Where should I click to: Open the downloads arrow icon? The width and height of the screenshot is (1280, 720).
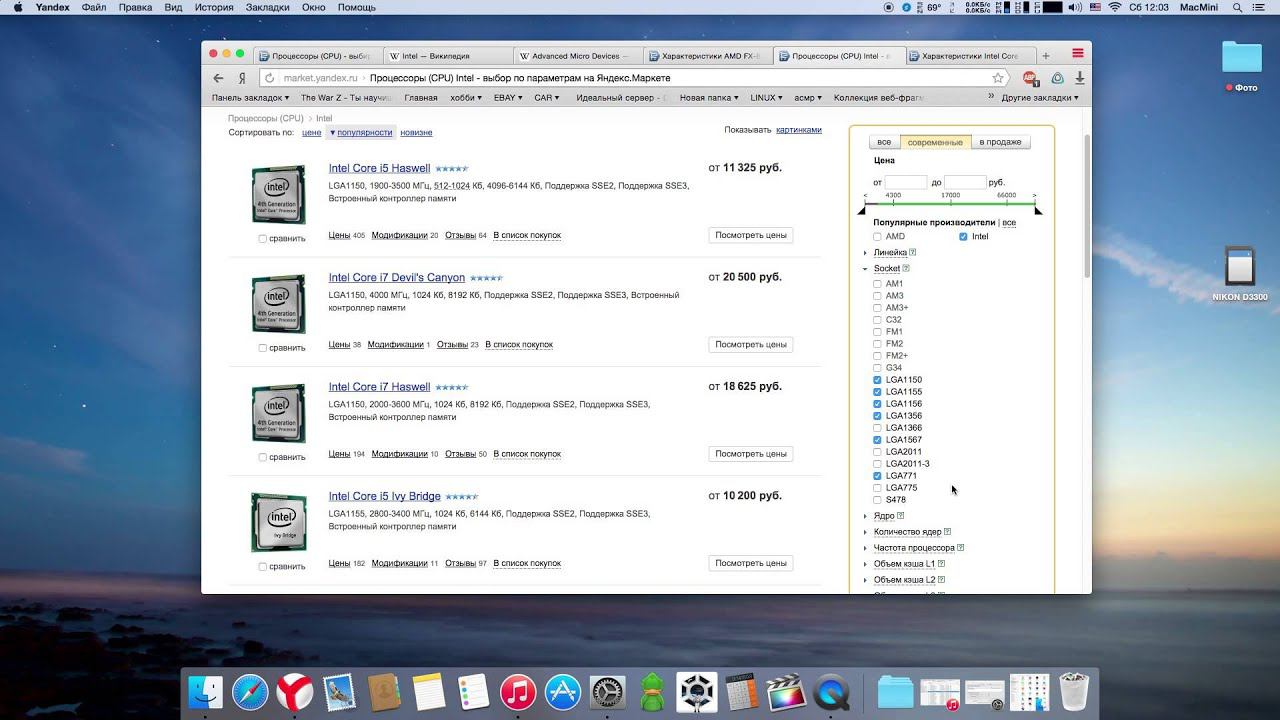(x=1080, y=78)
